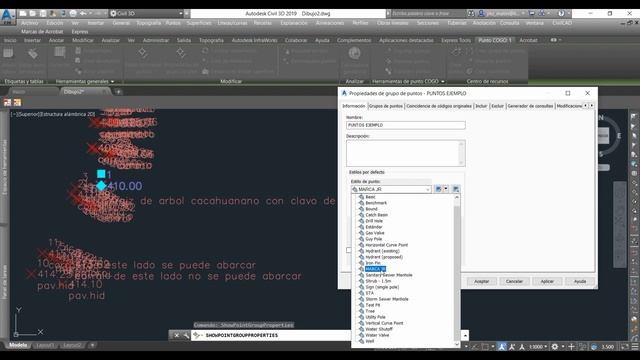640x360 pixels.
Task: Click inside the Descripción text area
Action: [402, 153]
